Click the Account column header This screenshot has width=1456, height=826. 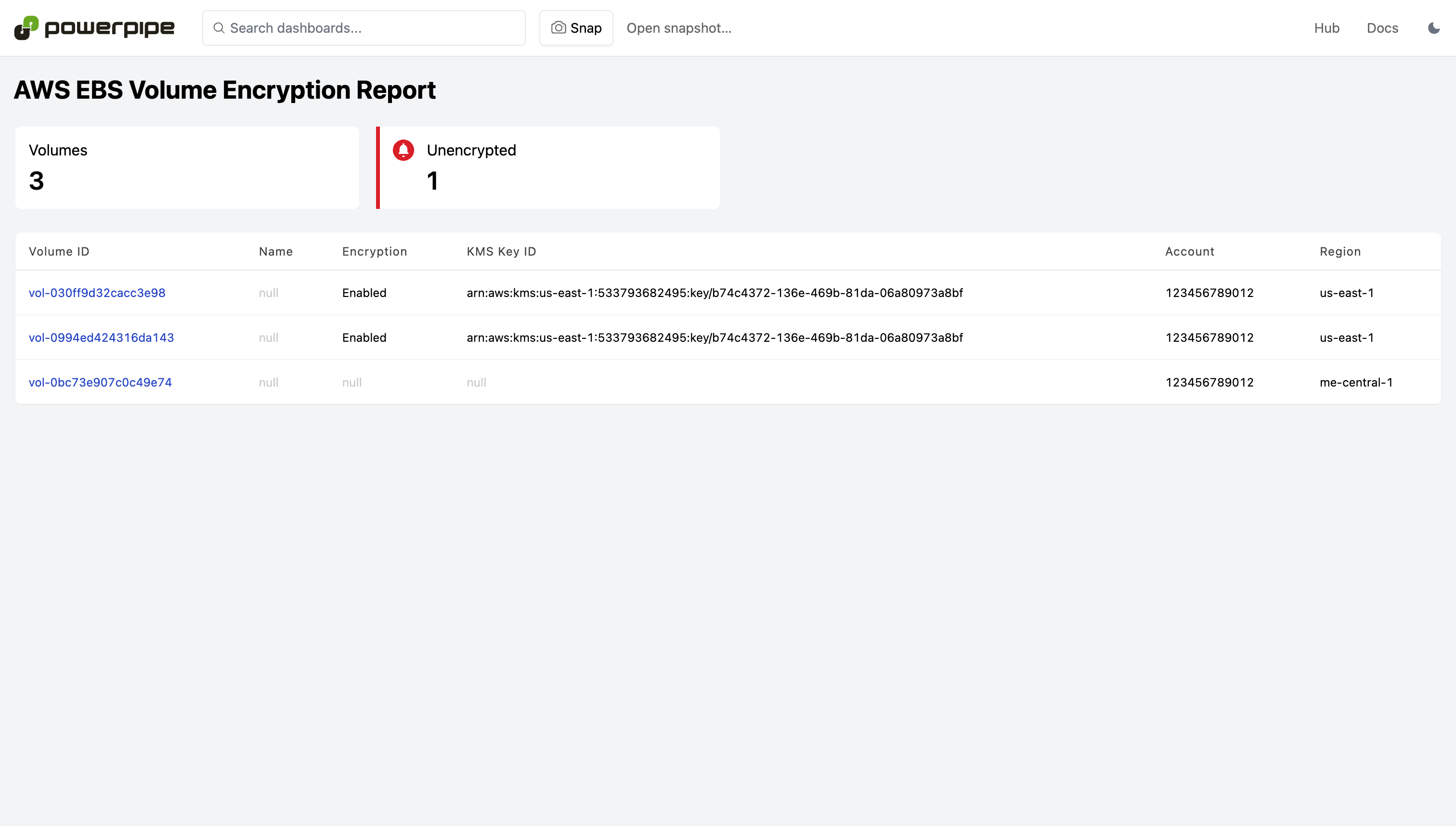tap(1189, 251)
